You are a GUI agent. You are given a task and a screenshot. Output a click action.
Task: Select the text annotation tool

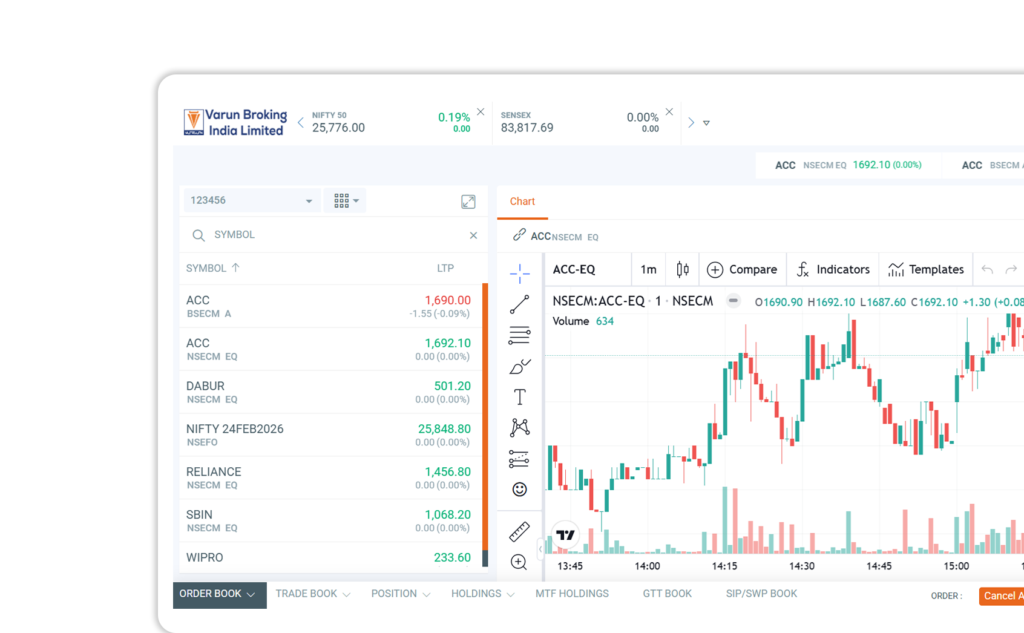coord(519,397)
